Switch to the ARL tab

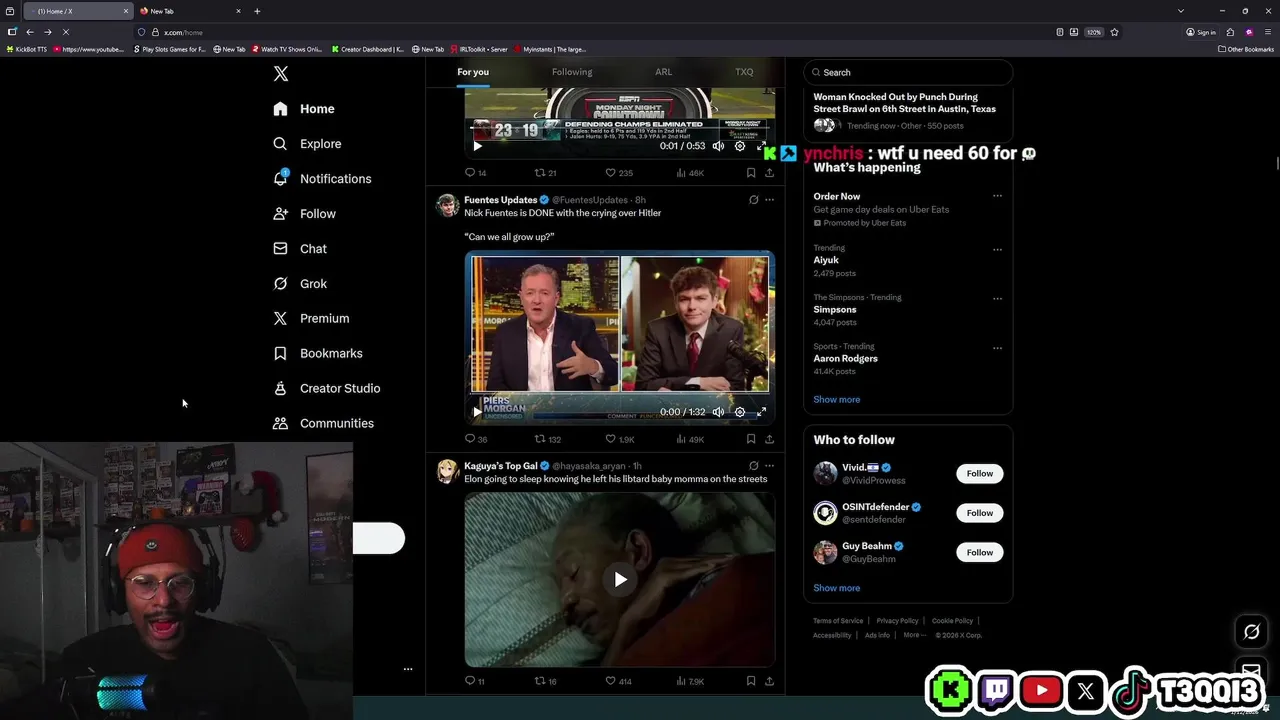click(664, 72)
